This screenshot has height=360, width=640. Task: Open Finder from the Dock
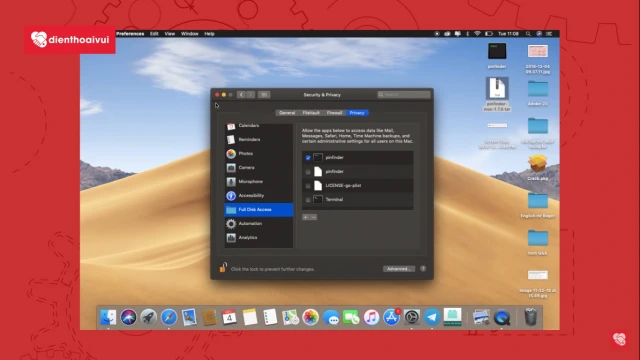(x=108, y=317)
